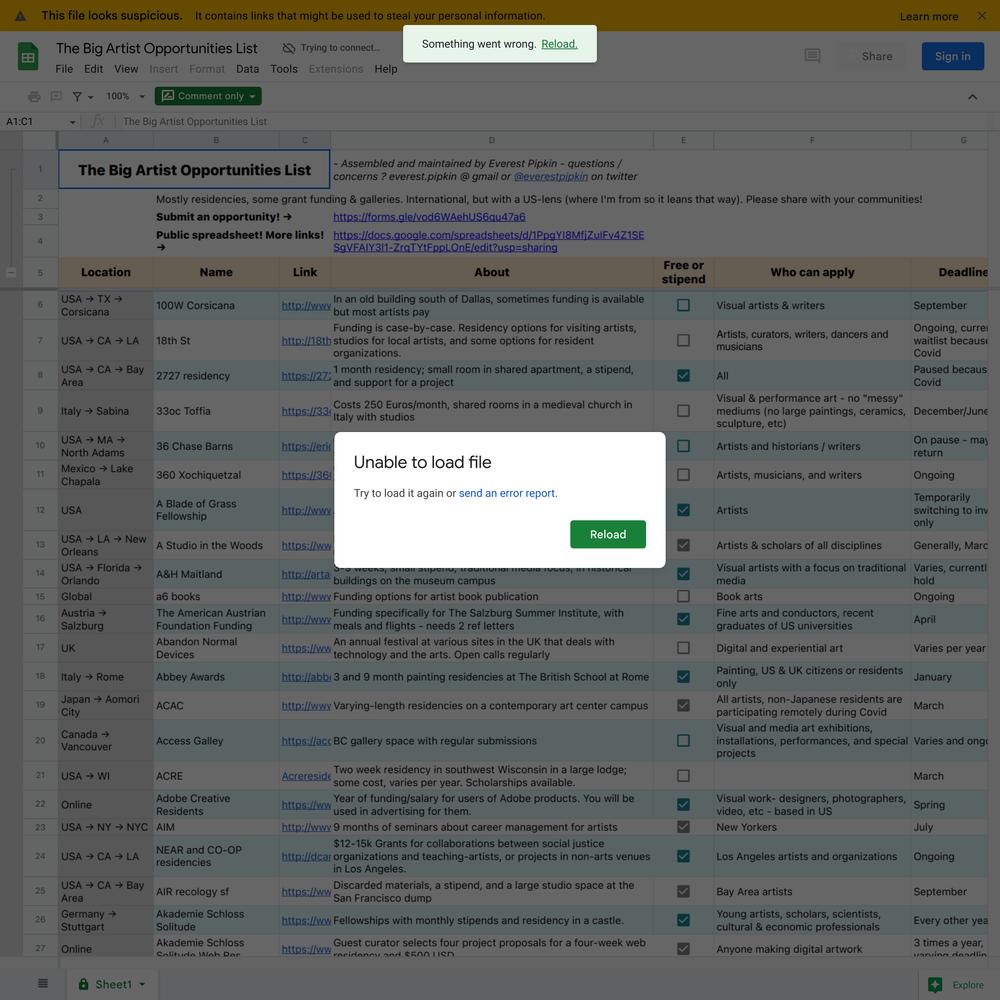Open the Google Sheets home logo

pos(27,57)
